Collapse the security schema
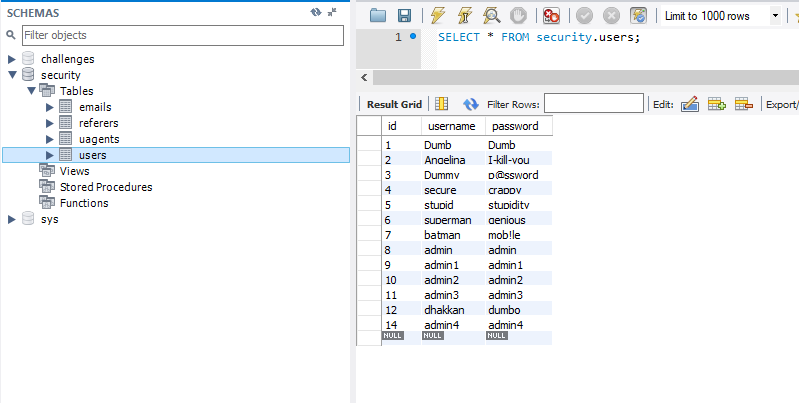799x403 pixels. tap(12, 75)
